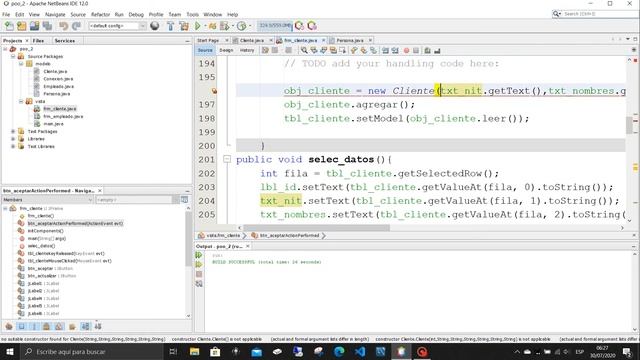Switch to History view button
The width and height of the screenshot is (640, 360).
[x=247, y=50]
